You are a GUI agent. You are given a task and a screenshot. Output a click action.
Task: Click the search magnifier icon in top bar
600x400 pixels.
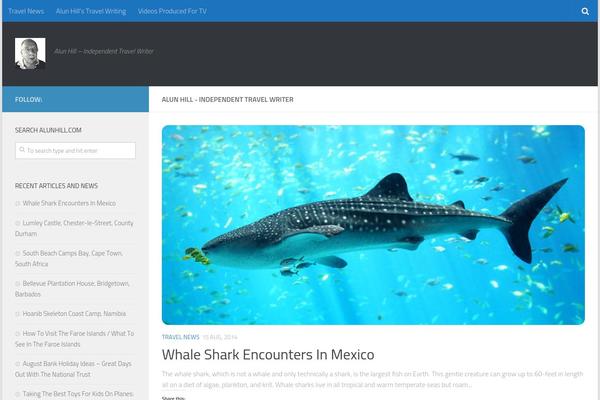click(585, 11)
